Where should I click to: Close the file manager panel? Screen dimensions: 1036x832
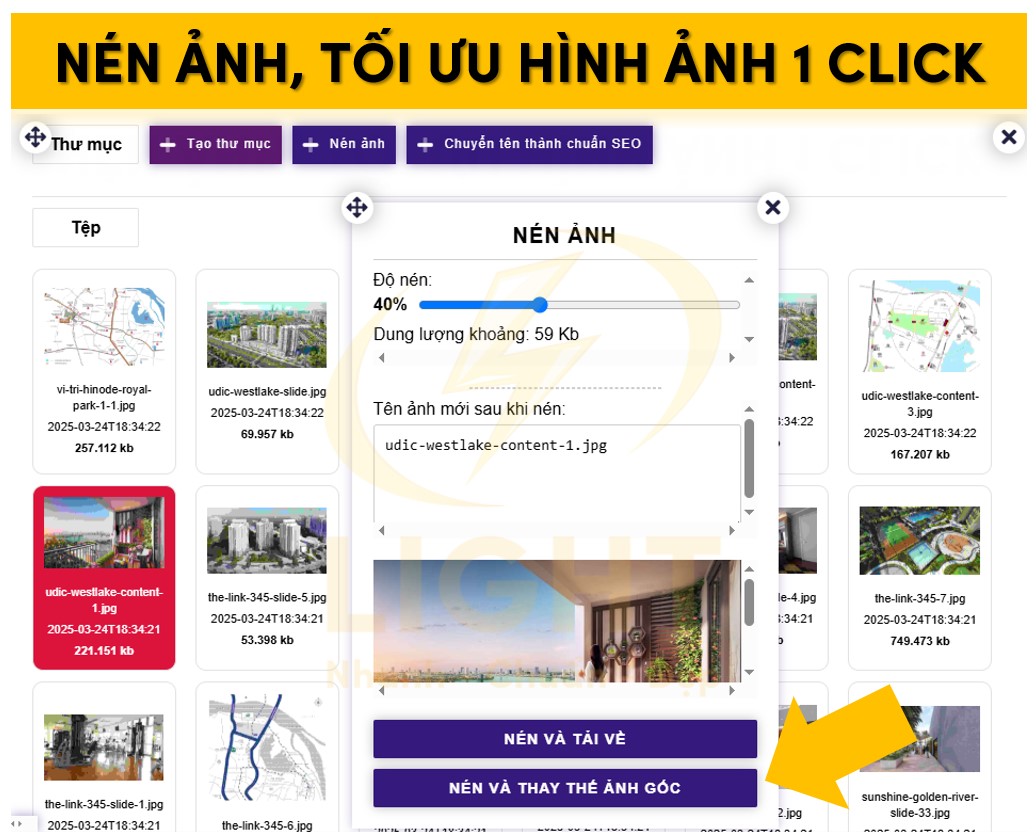[x=1008, y=137]
